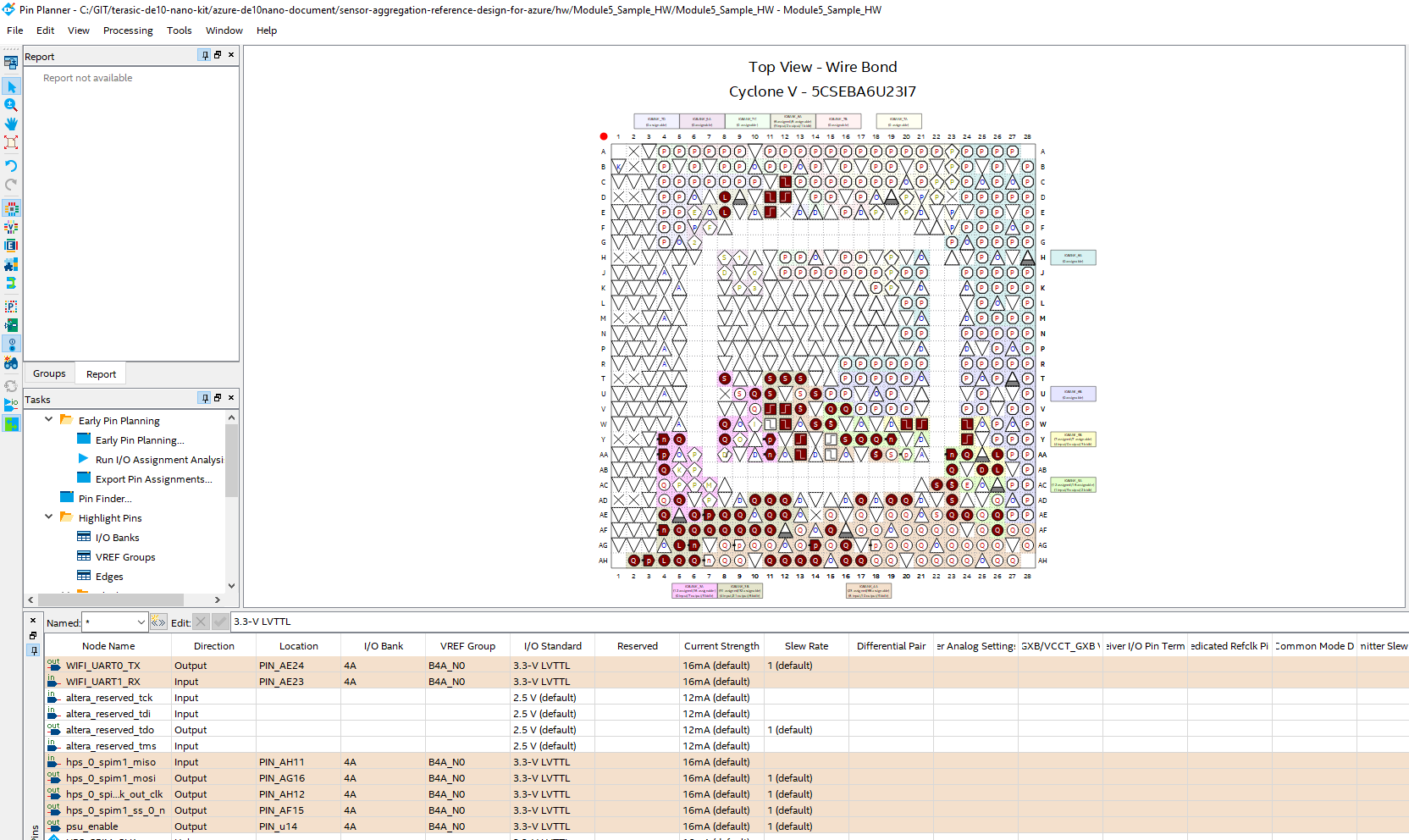
Task: Open the Pin Finder... task
Action: point(104,499)
